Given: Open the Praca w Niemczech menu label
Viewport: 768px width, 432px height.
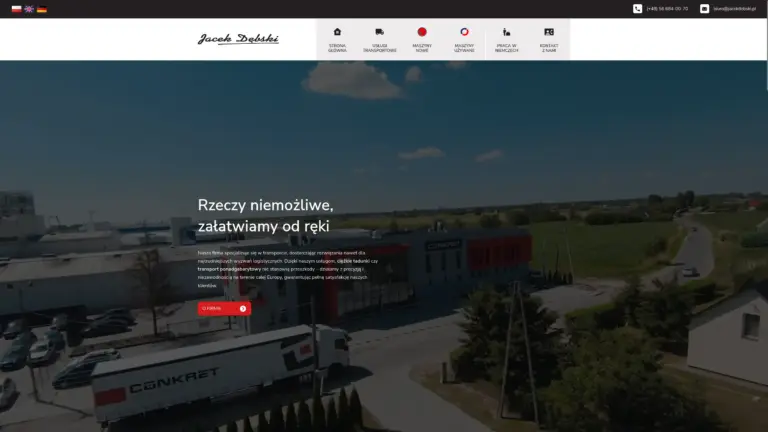Looking at the screenshot, I should click(506, 48).
